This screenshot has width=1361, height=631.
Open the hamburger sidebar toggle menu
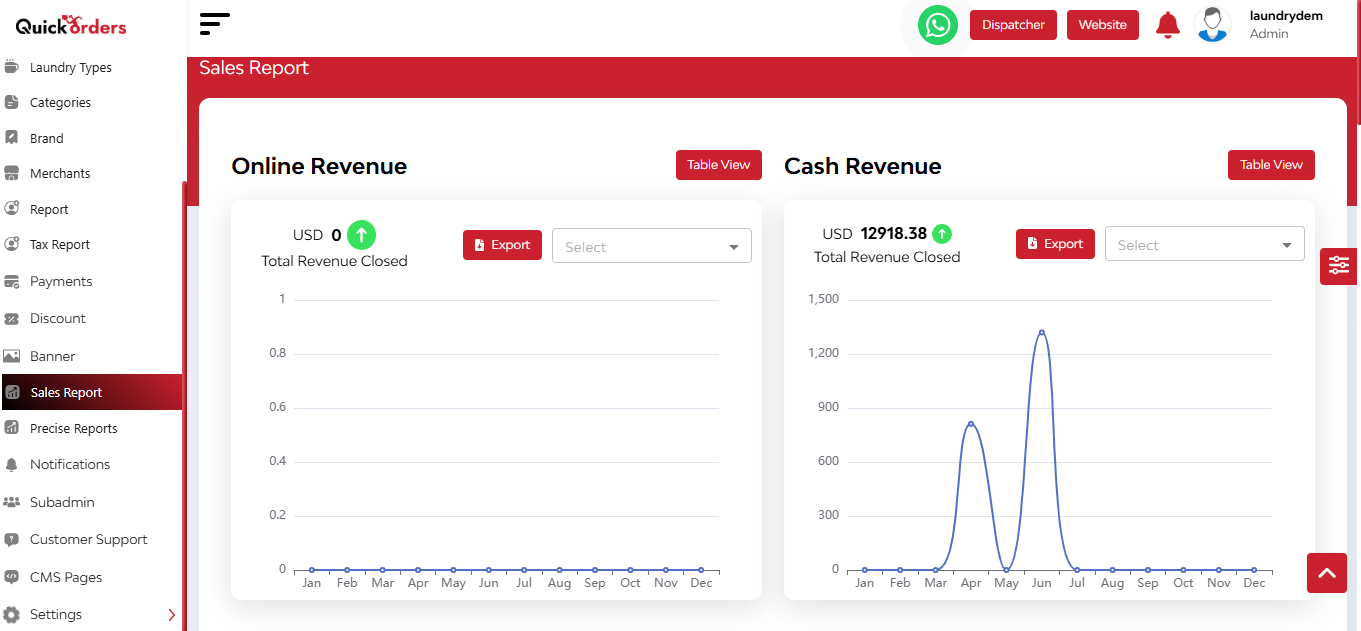(x=215, y=24)
